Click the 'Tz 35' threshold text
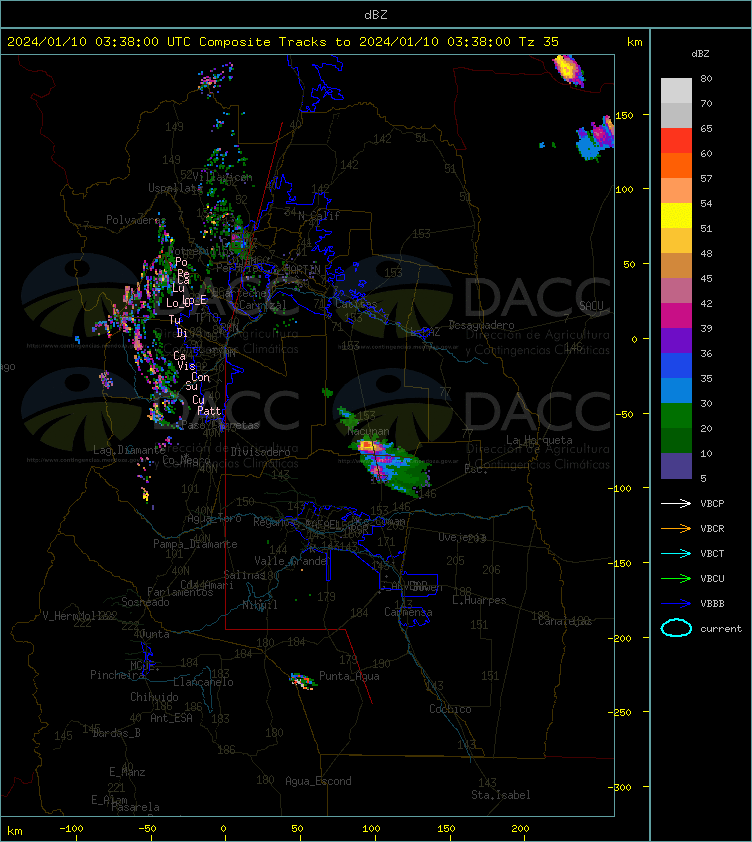 [539, 42]
